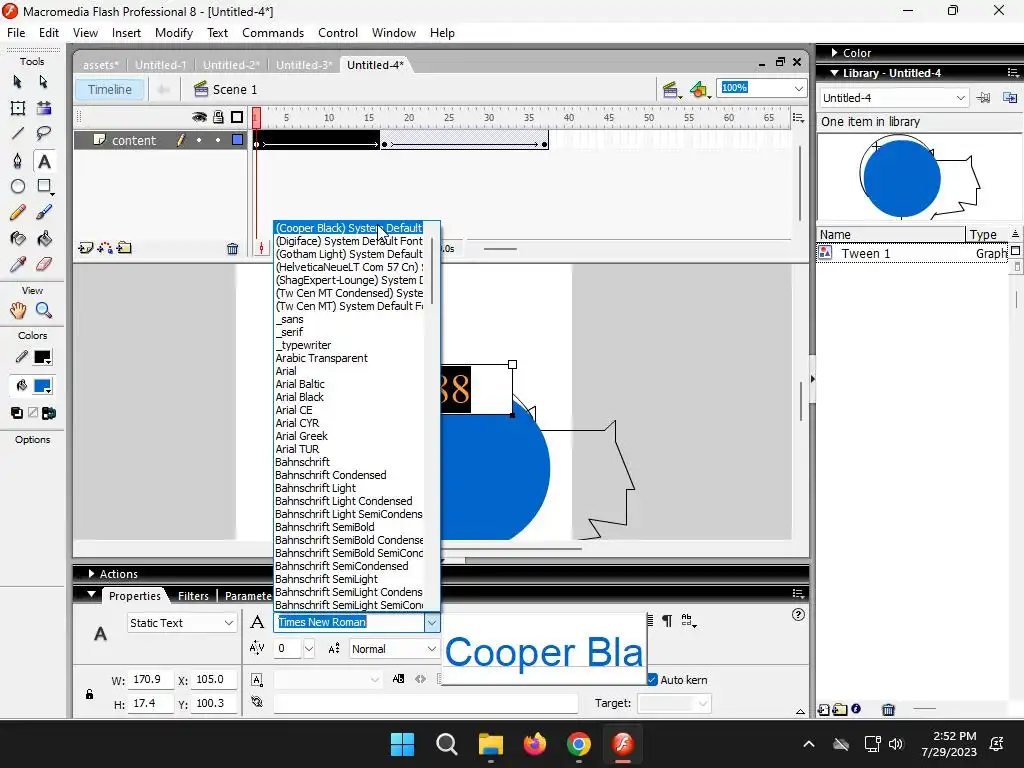This screenshot has height=768, width=1024.
Task: Select the Paint Bucket tool
Action: pyautogui.click(x=44, y=239)
